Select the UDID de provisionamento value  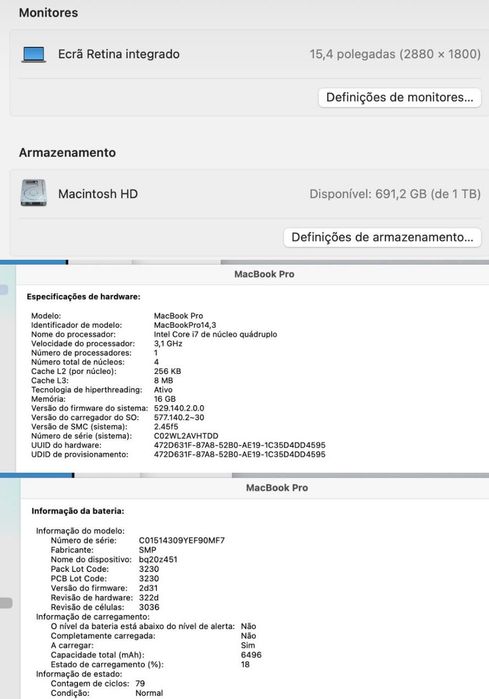(x=239, y=455)
